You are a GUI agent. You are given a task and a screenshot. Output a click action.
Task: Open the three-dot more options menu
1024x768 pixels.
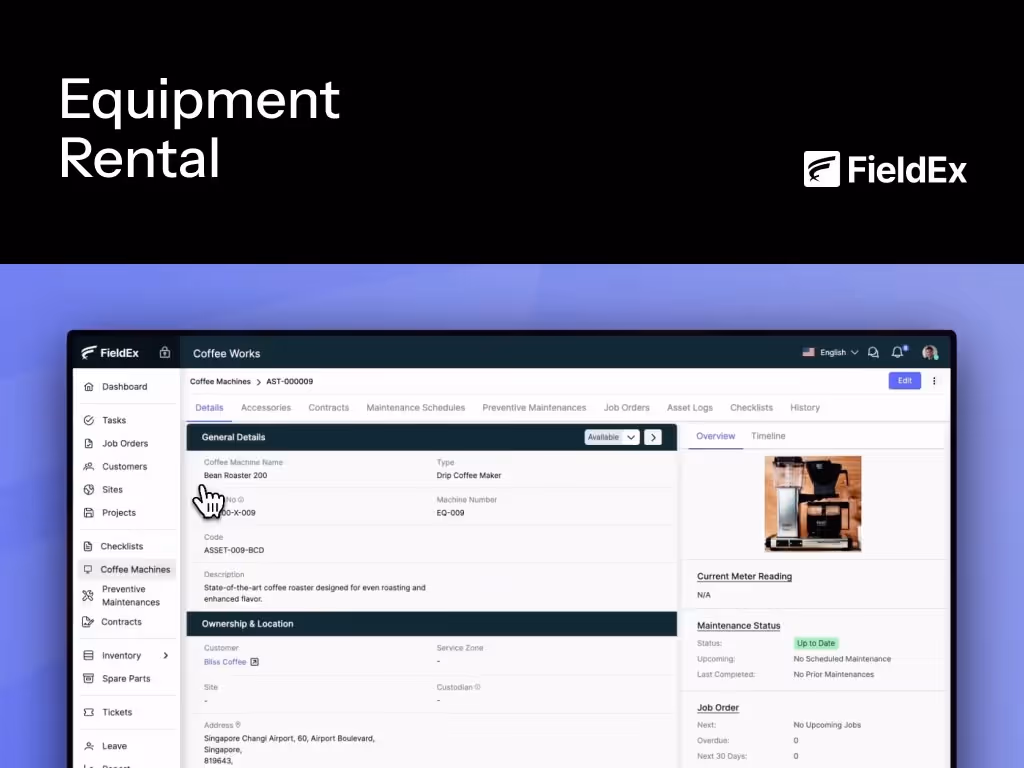pos(934,381)
